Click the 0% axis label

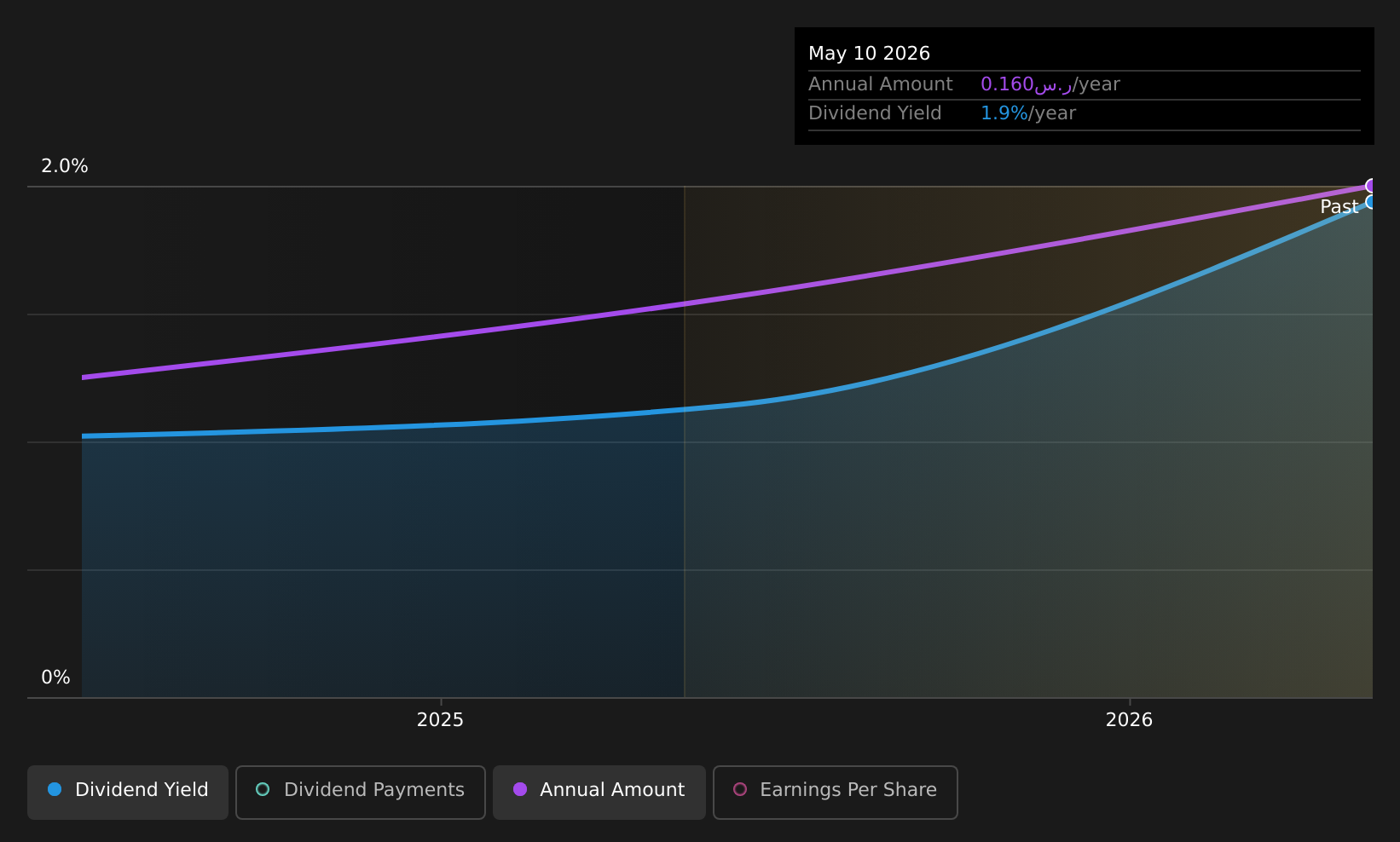click(55, 678)
